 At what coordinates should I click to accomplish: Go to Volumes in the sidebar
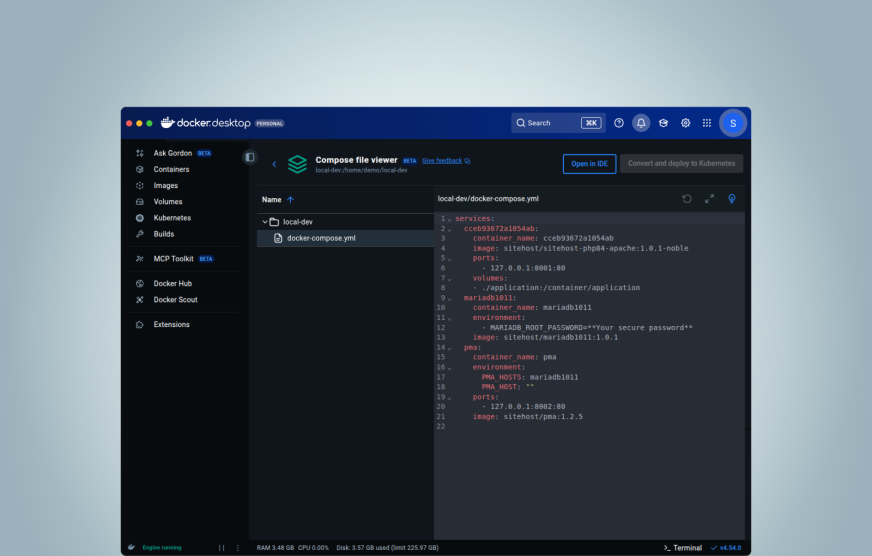[167, 201]
